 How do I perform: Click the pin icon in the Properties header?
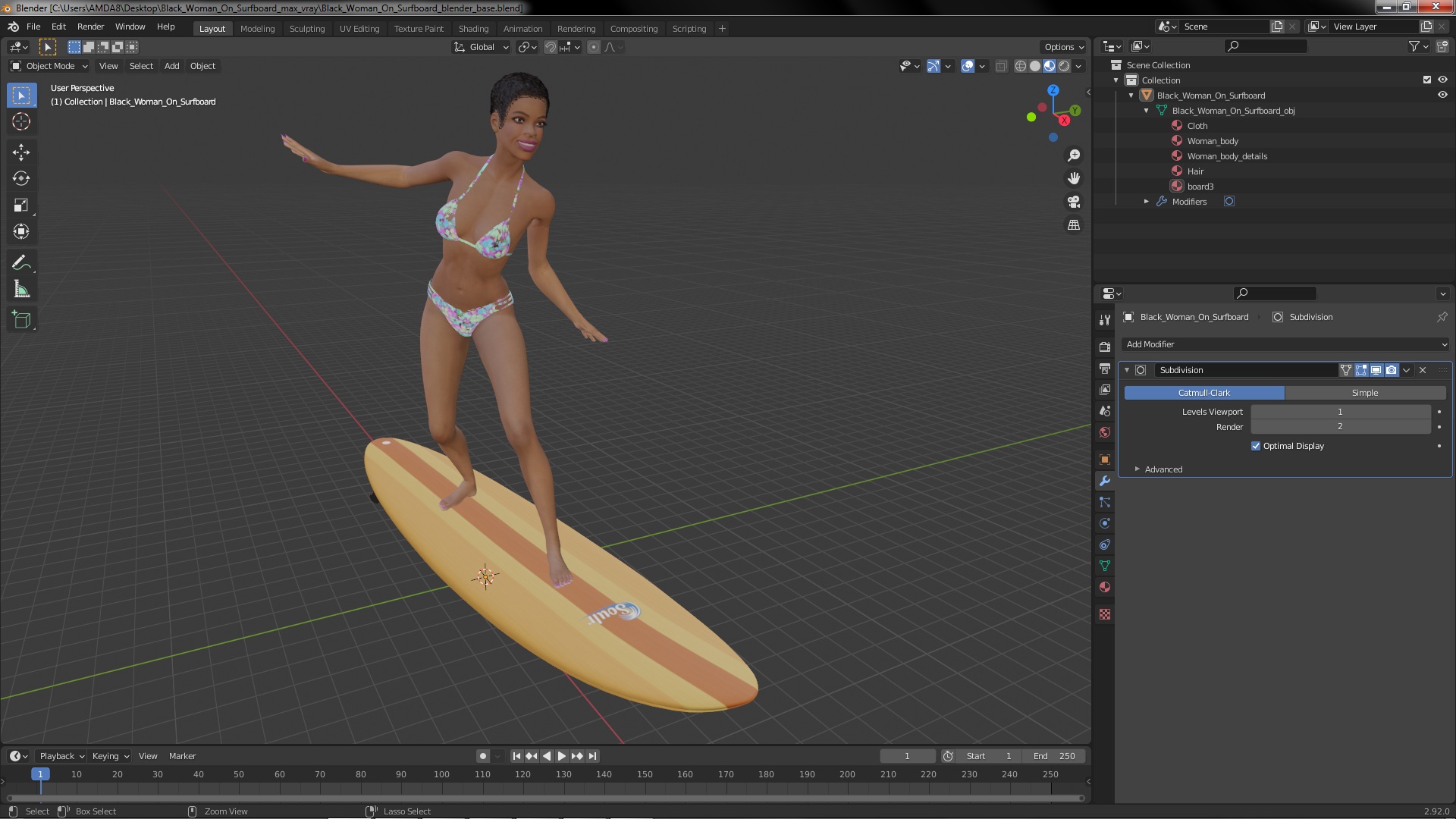pyautogui.click(x=1442, y=317)
